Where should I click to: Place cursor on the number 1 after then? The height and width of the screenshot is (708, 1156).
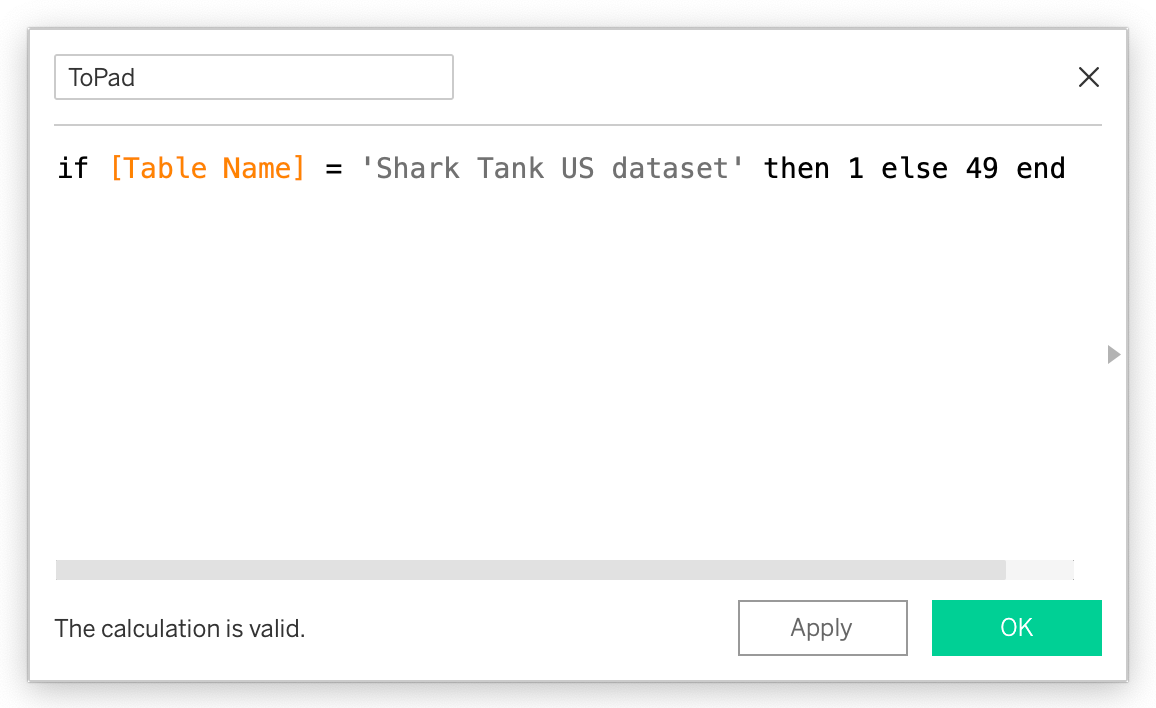(x=855, y=168)
